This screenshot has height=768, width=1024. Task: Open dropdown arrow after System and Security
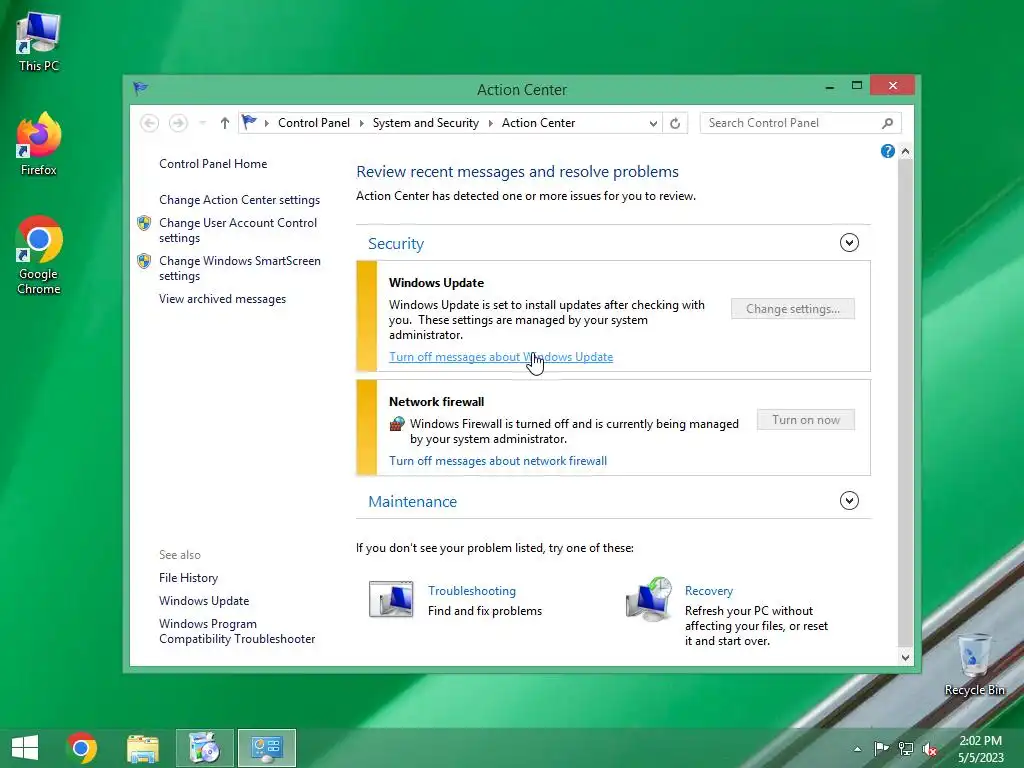(x=490, y=123)
